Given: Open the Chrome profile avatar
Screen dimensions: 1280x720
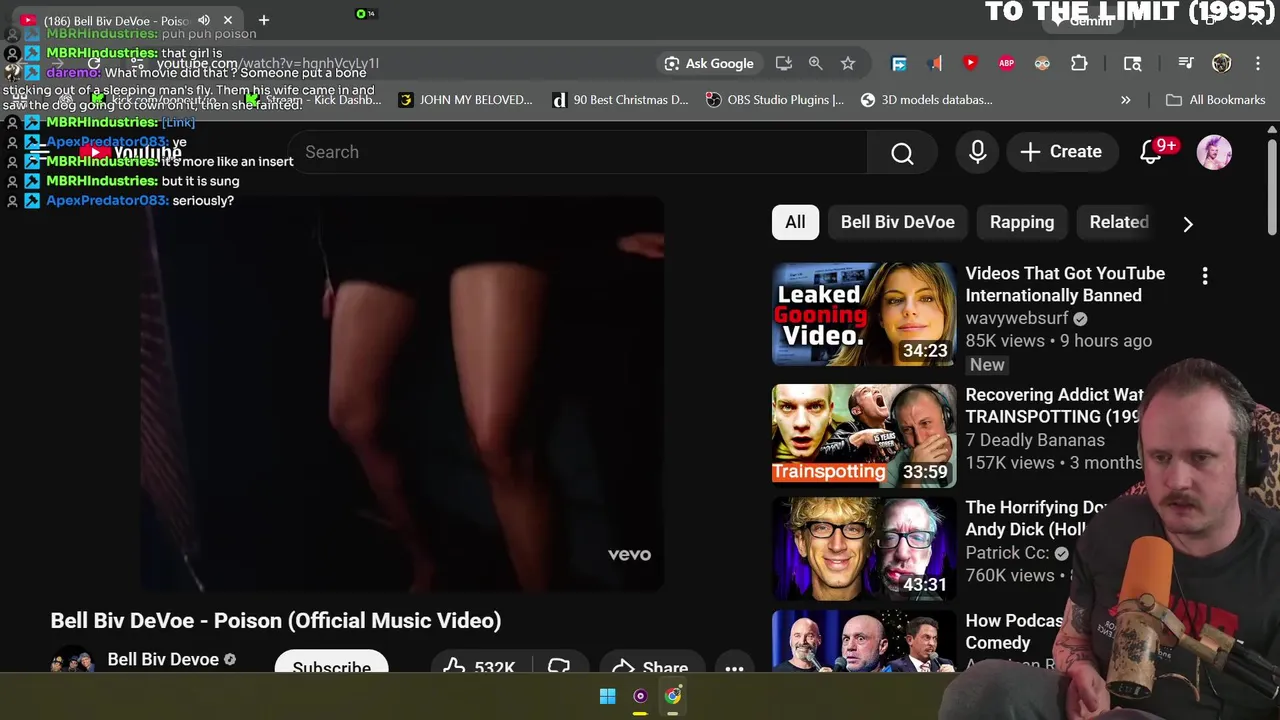Looking at the screenshot, I should tap(1221, 63).
